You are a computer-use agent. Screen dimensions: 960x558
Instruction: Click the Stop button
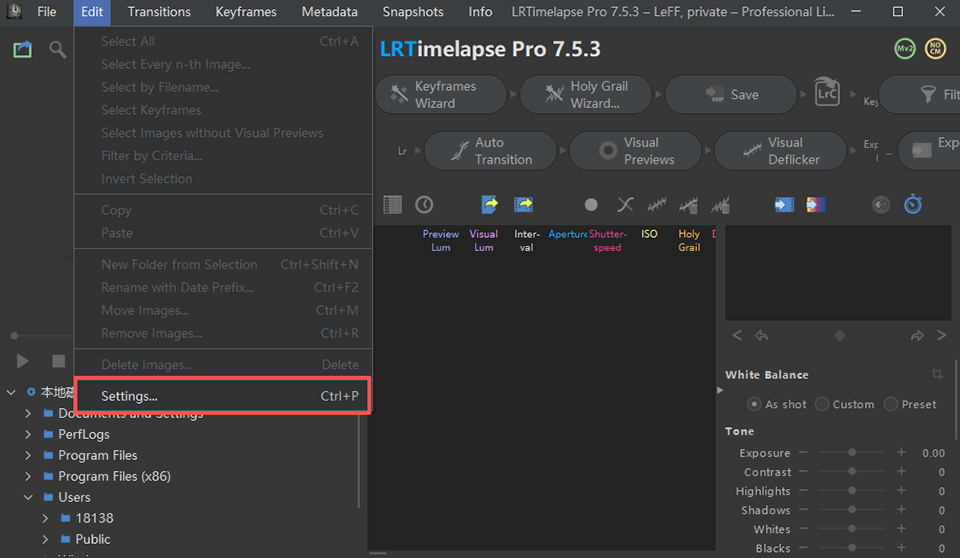[58, 361]
